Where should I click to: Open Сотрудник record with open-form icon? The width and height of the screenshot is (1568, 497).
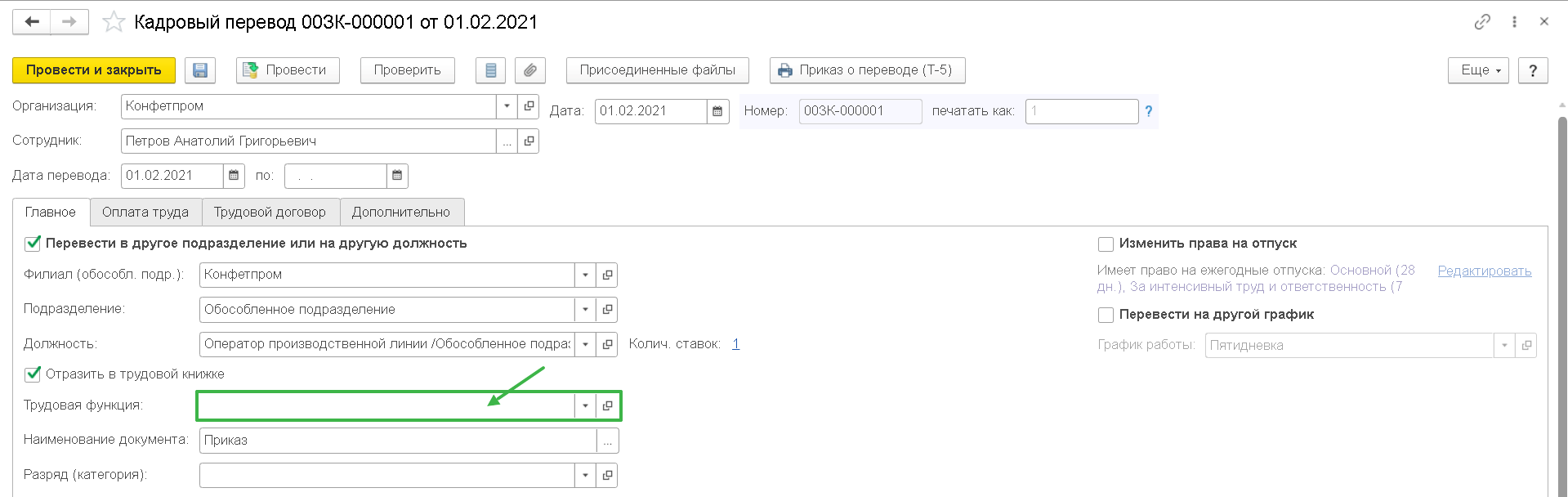529,141
